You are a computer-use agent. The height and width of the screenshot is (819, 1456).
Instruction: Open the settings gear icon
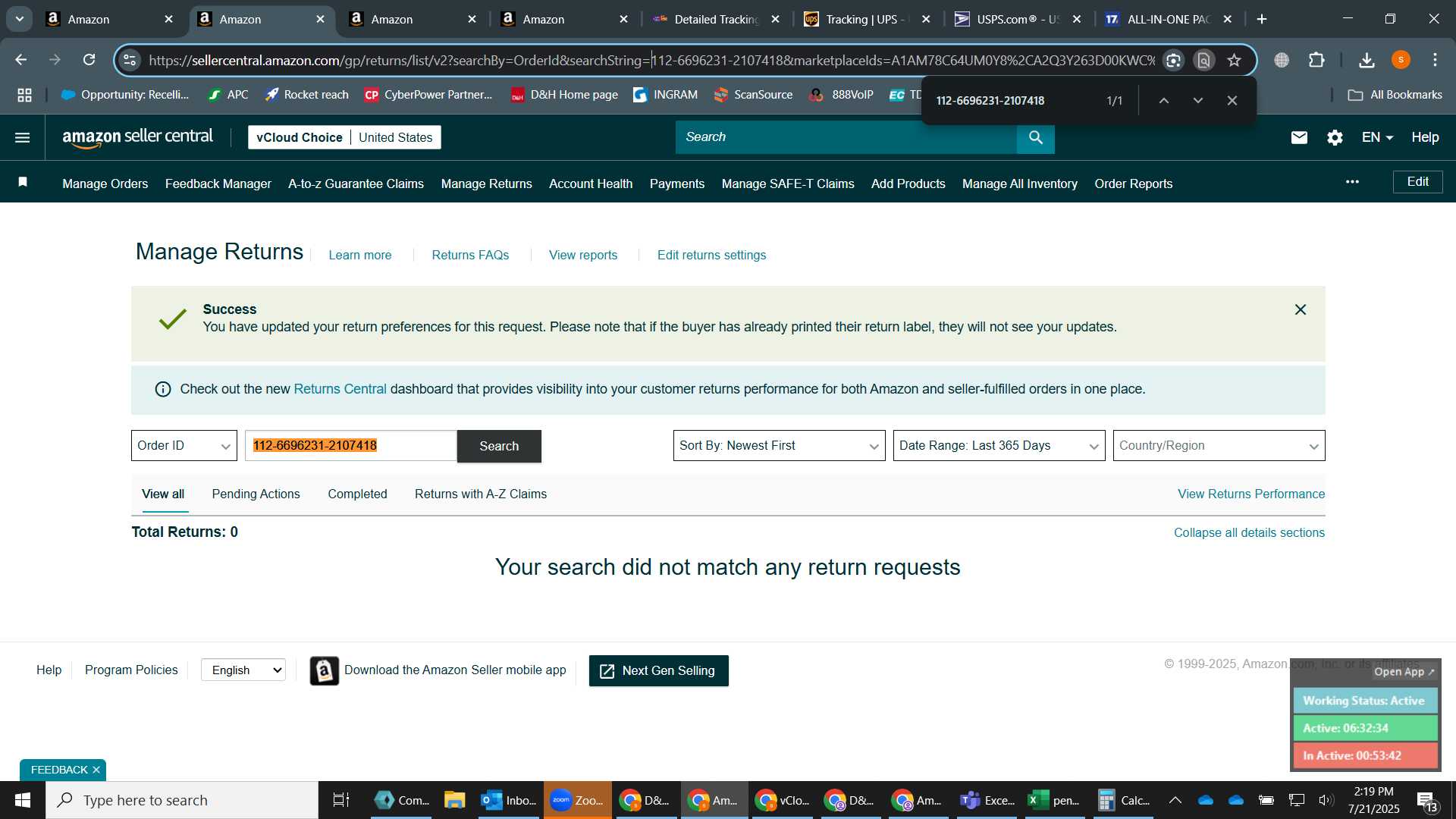coord(1335,137)
